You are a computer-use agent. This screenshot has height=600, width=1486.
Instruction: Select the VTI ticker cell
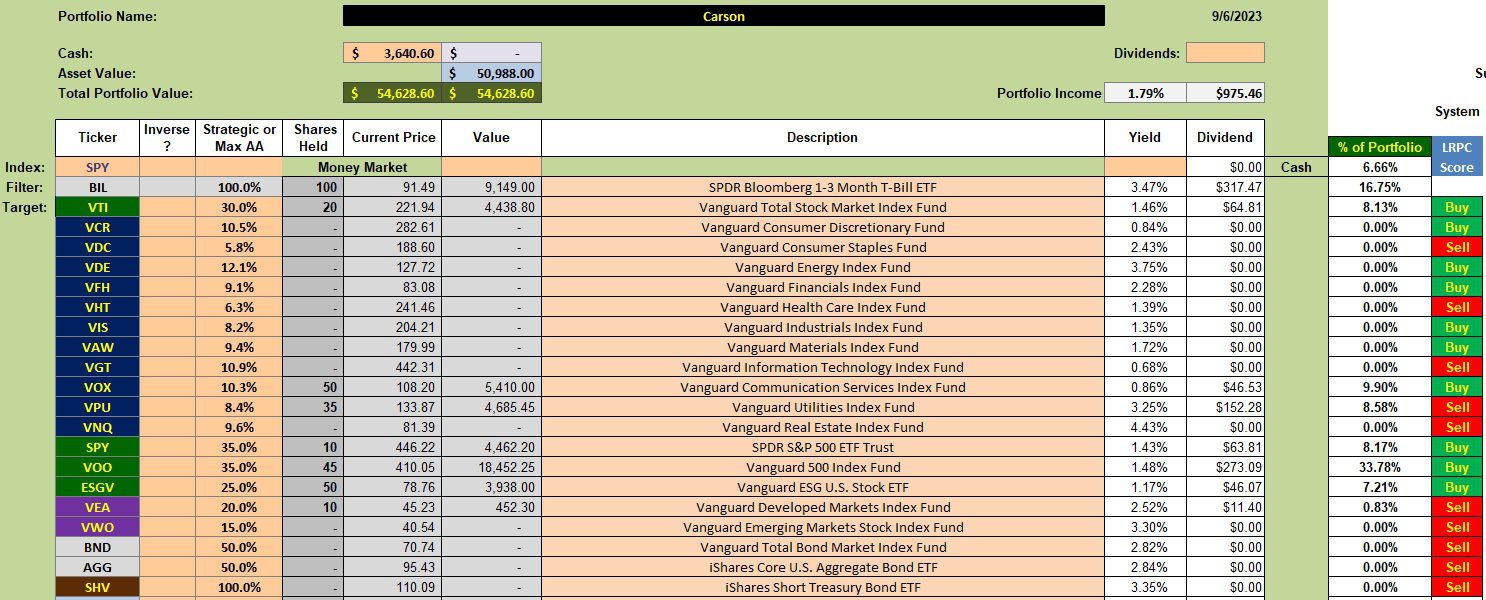[x=97, y=207]
